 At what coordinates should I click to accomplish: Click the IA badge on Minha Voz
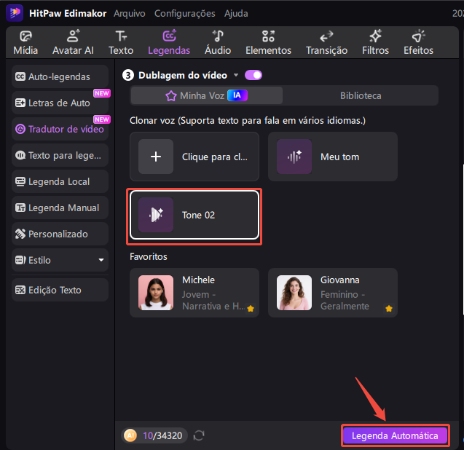[237, 96]
